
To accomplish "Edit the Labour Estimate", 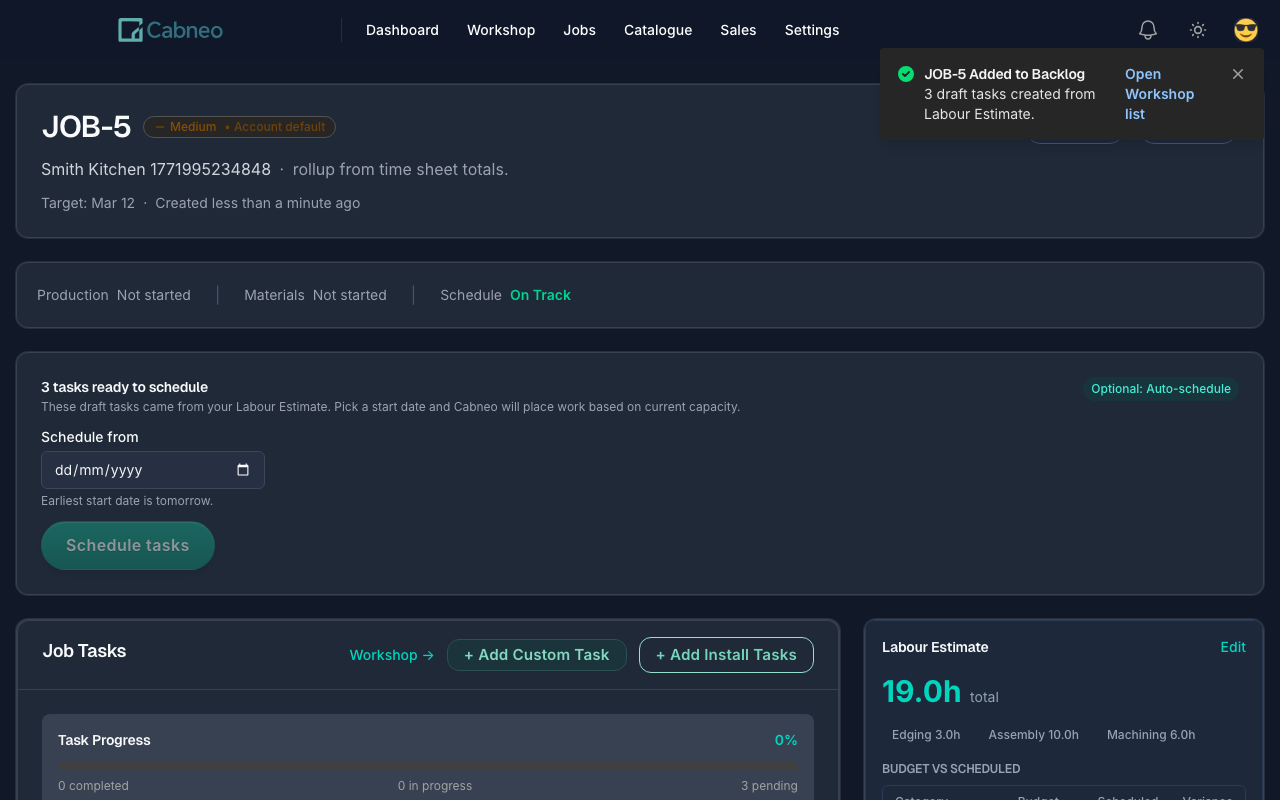I will point(1233,647).
